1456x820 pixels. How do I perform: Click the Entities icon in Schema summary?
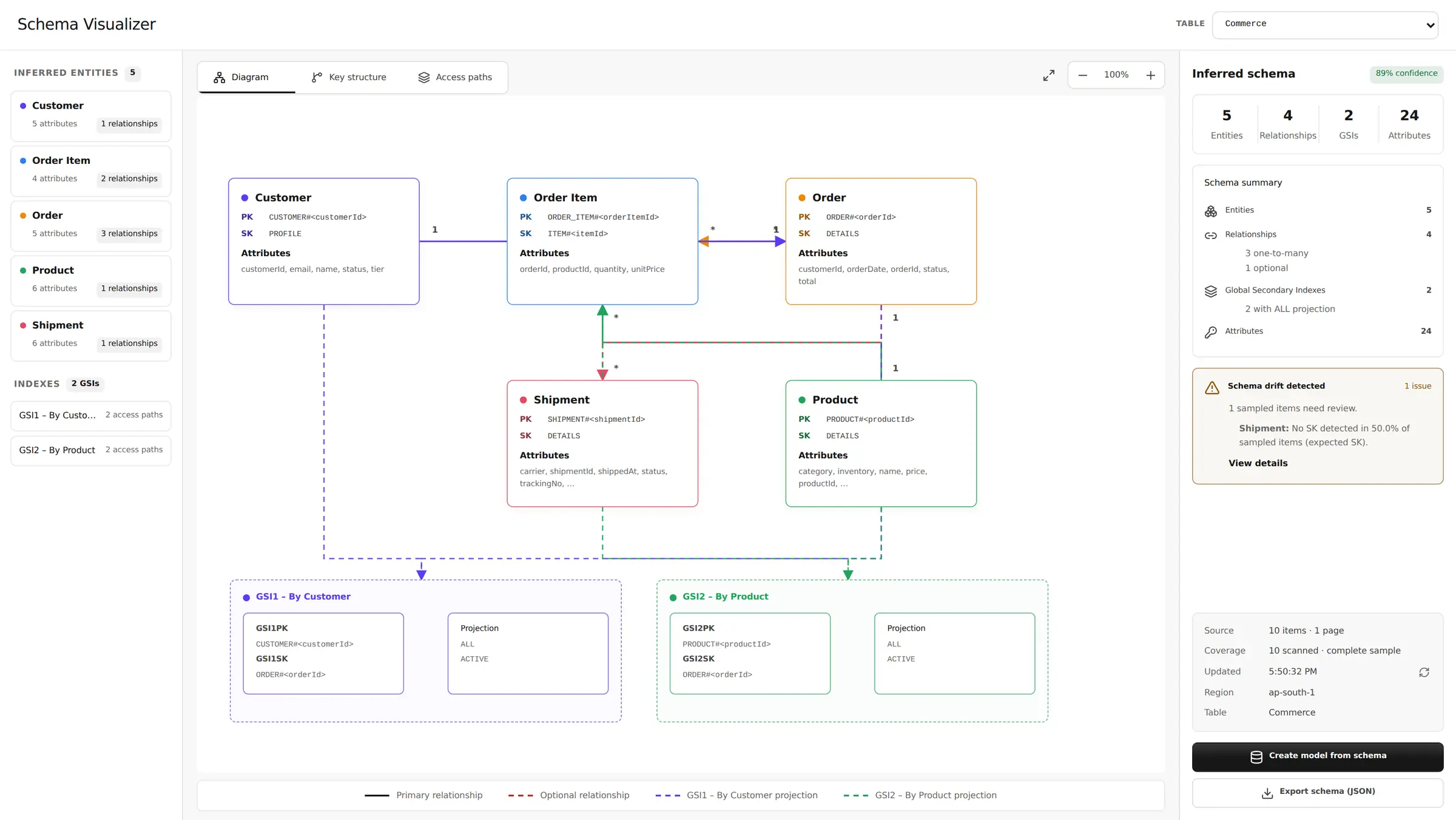(x=1211, y=211)
